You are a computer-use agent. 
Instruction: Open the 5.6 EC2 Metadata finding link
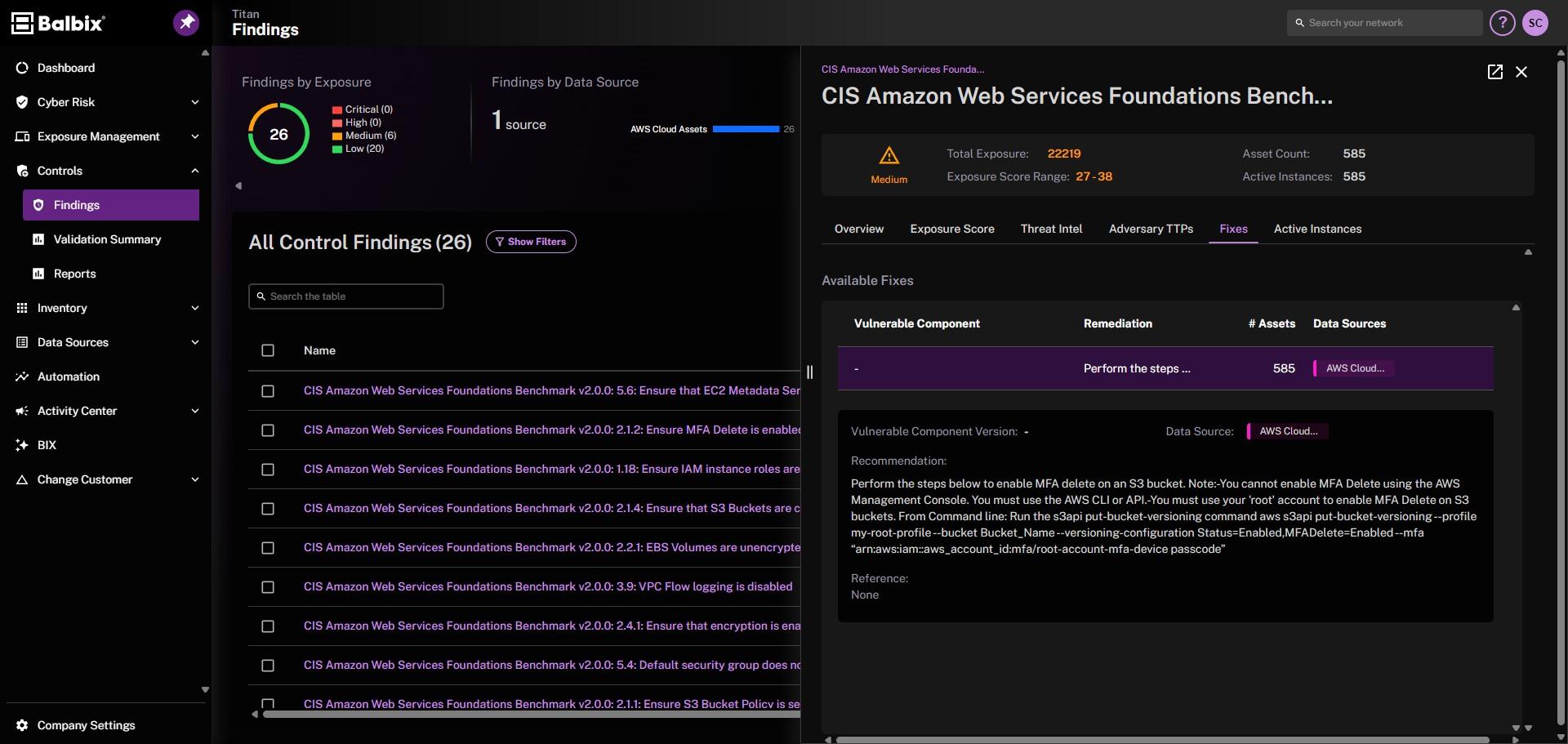tap(552, 390)
